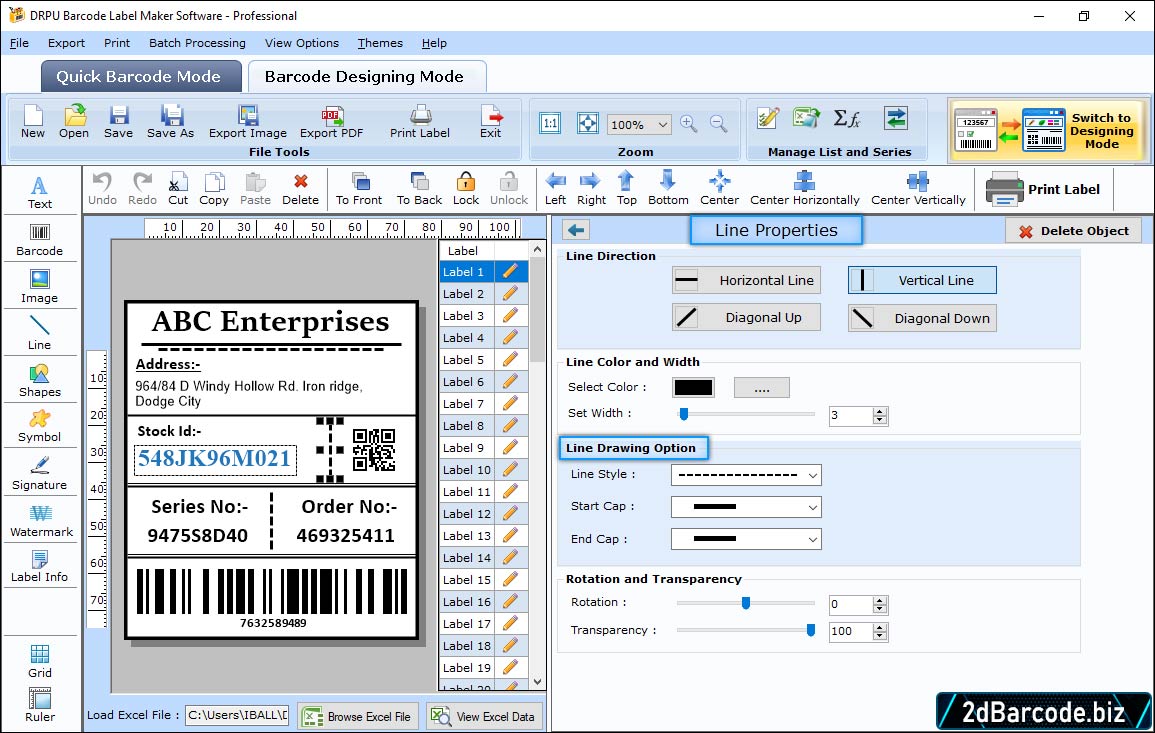The image size is (1155, 733).
Task: Click the Export Image icon
Action: 248,122
